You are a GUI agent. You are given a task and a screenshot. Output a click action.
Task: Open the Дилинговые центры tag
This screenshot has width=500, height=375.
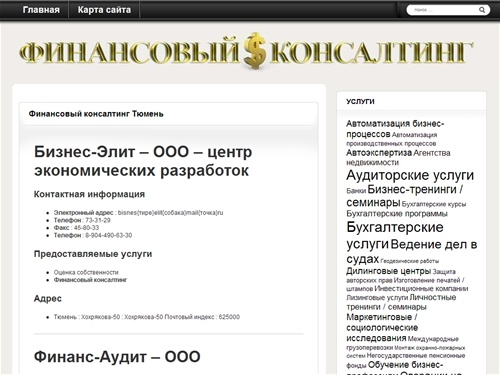pos(389,271)
